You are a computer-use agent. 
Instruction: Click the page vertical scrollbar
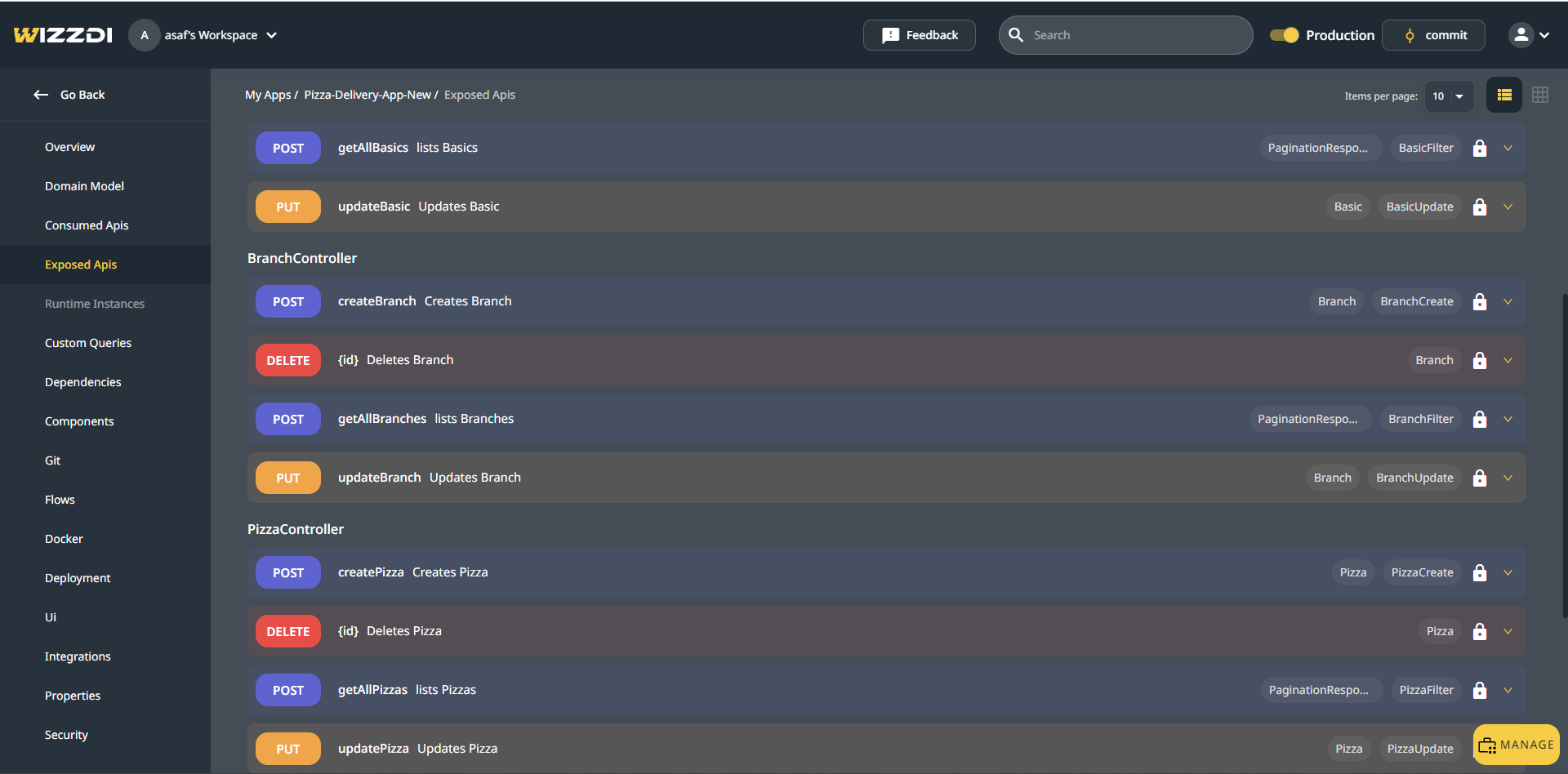tap(1564, 456)
